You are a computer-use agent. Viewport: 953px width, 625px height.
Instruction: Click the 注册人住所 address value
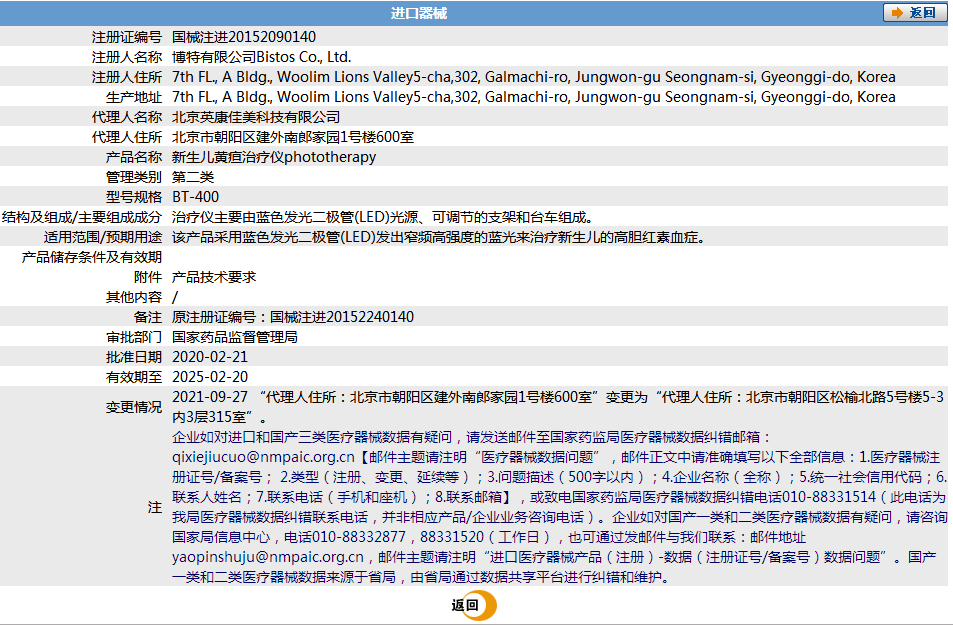point(534,77)
